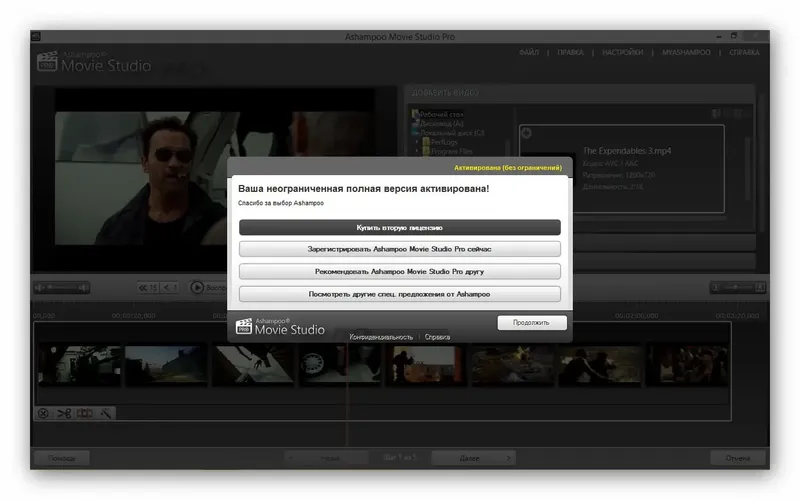Open the НАСТРОЙКИ menu
The image size is (800, 500).
click(622, 53)
